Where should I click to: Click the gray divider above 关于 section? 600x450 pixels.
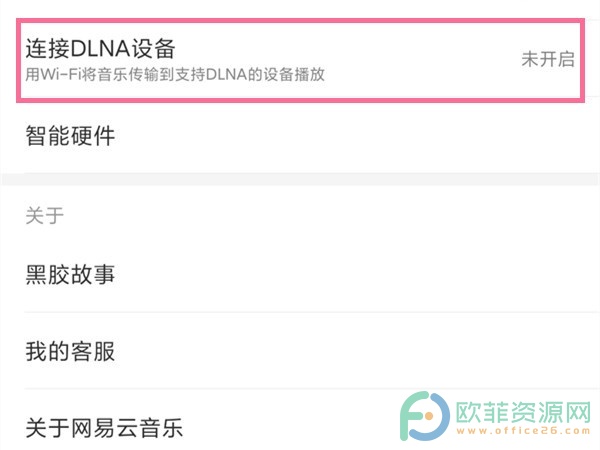tap(300, 179)
